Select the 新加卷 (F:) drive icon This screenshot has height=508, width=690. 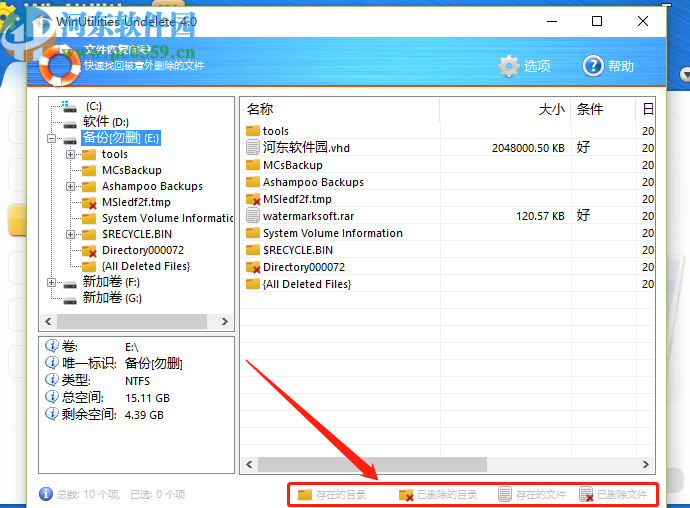pos(70,283)
